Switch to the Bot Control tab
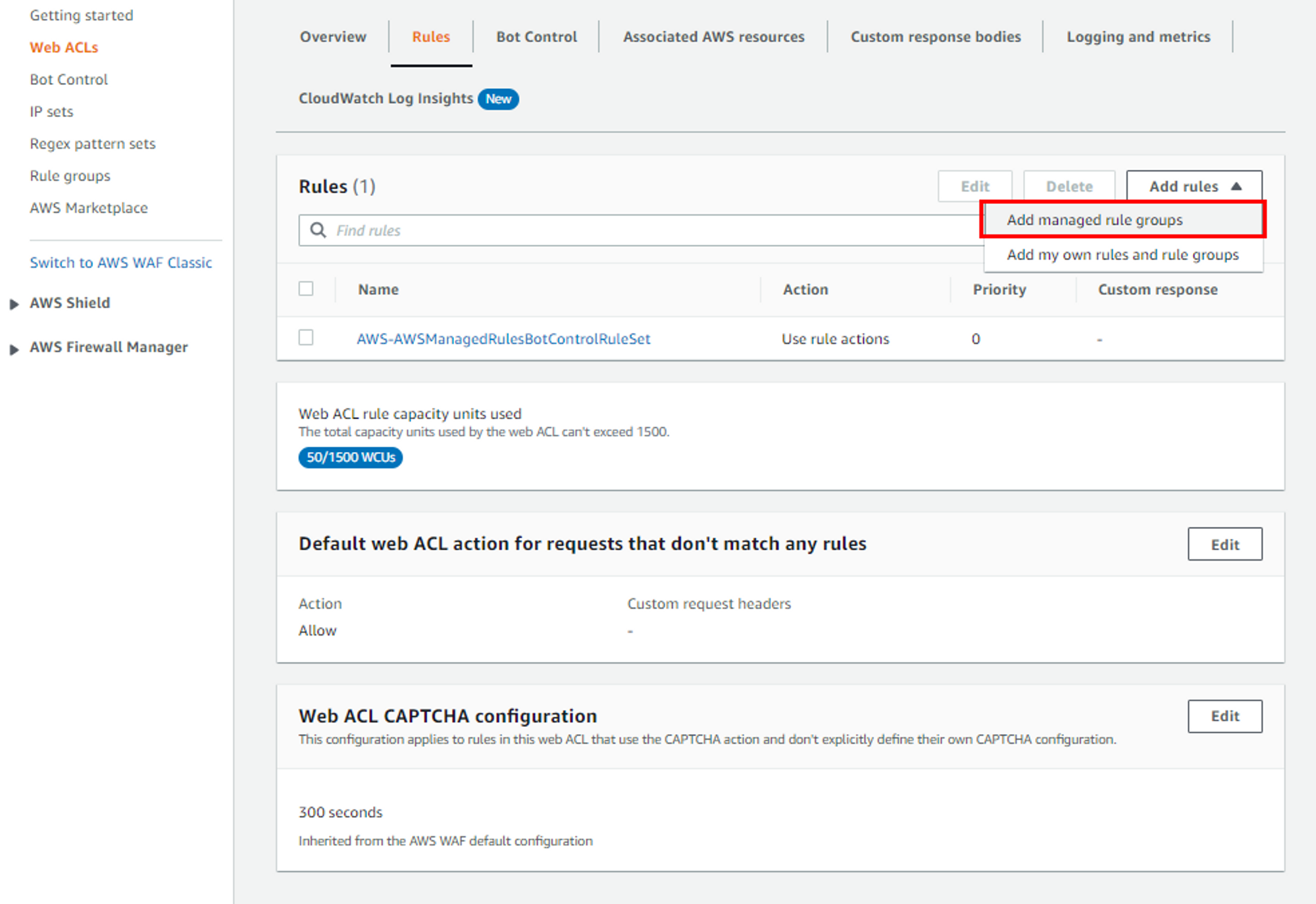 (x=536, y=37)
